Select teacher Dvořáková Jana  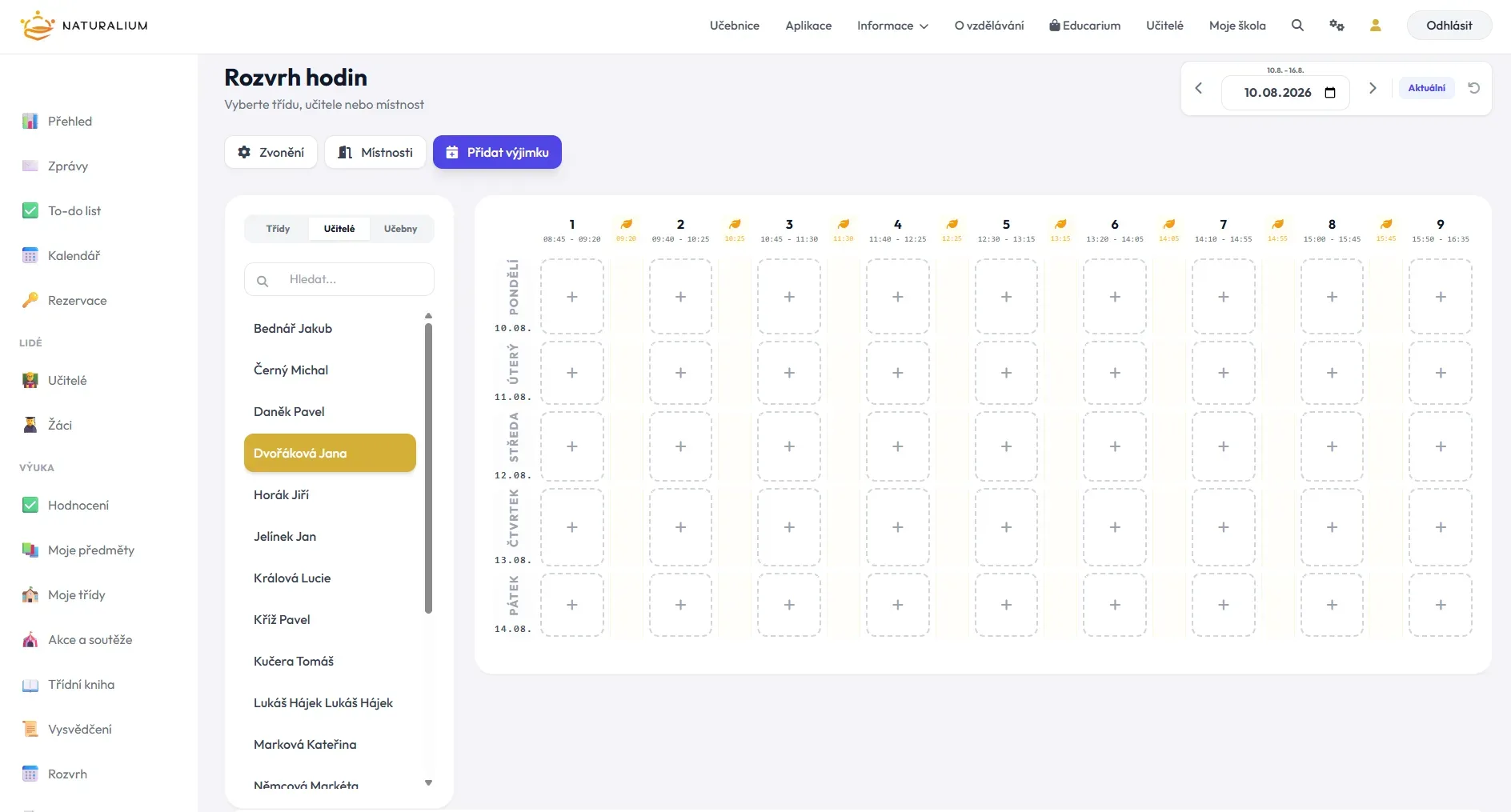point(330,453)
